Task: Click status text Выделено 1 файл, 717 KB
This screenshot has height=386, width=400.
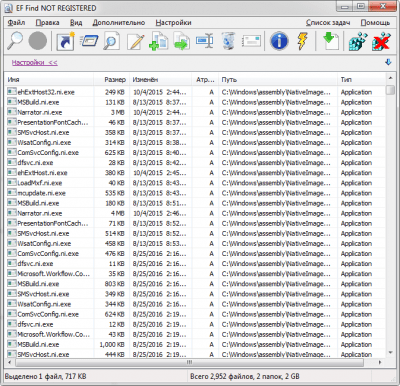Action: [45, 376]
